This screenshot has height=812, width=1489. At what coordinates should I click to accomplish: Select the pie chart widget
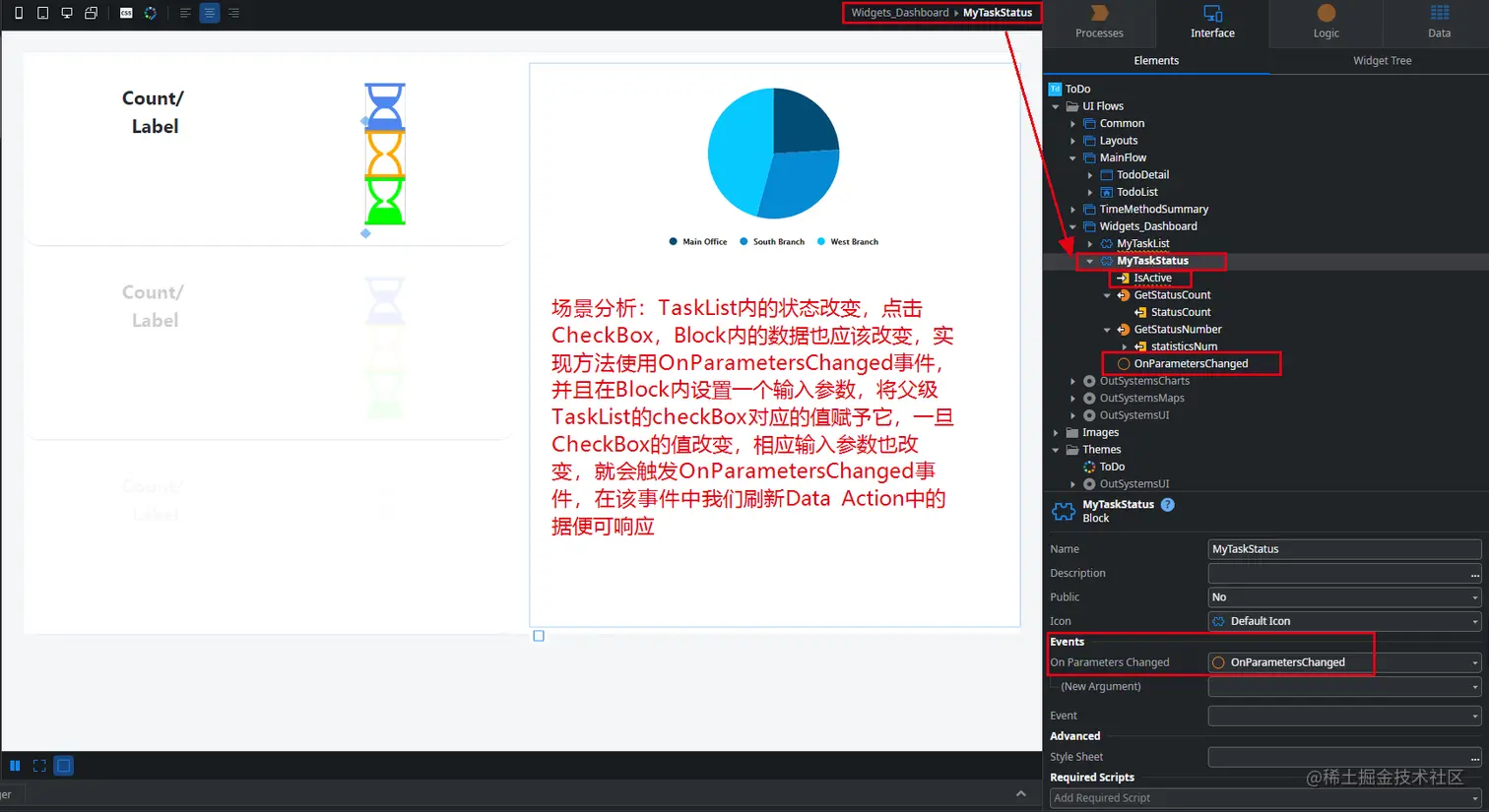coord(773,154)
